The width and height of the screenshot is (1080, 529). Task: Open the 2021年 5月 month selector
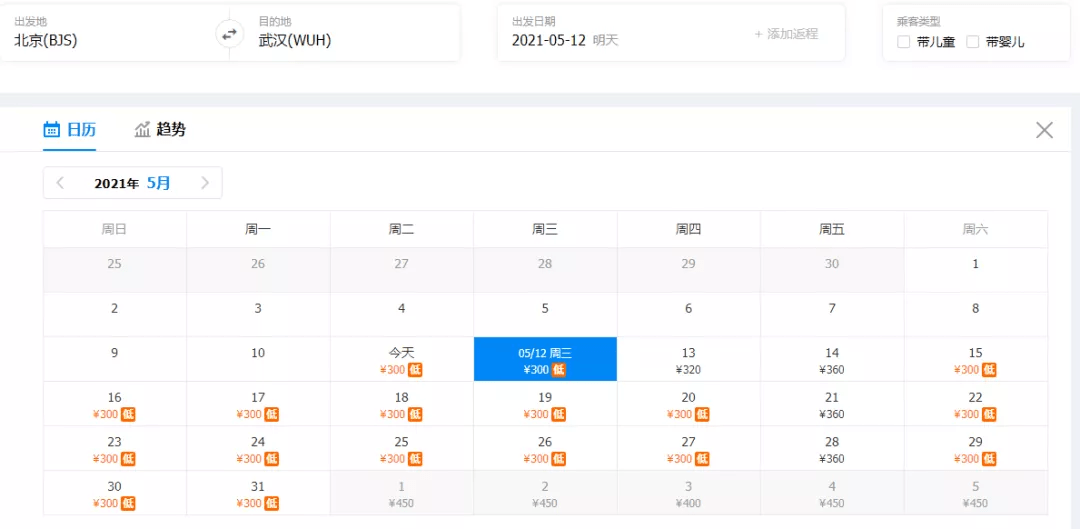click(x=132, y=183)
